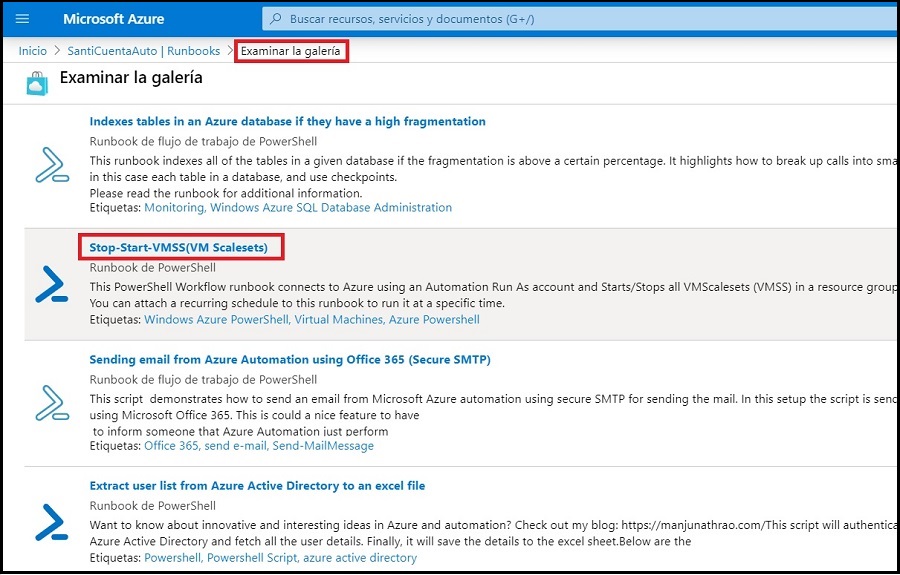Focus the Buscar recursos search field
The image size is (900, 575).
580,19
